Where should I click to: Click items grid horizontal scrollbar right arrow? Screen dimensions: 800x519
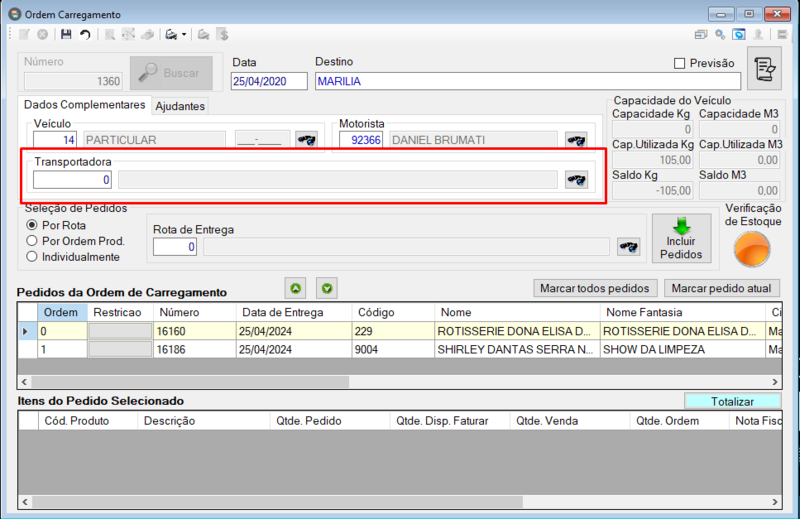(x=775, y=502)
